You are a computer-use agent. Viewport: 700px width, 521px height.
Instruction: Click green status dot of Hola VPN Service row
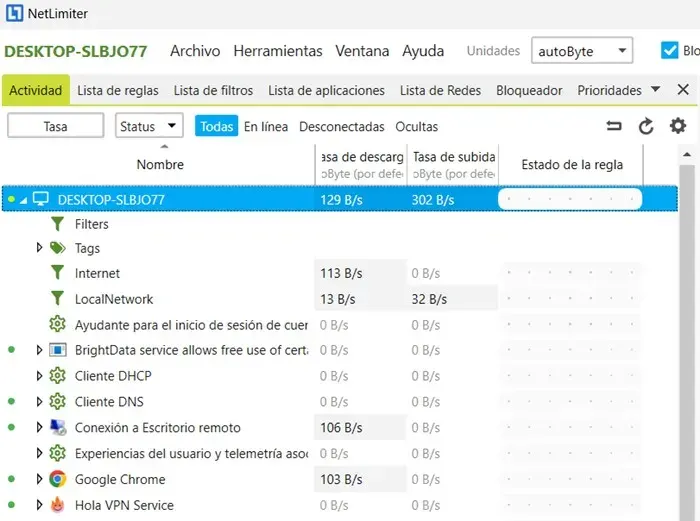pos(12,505)
